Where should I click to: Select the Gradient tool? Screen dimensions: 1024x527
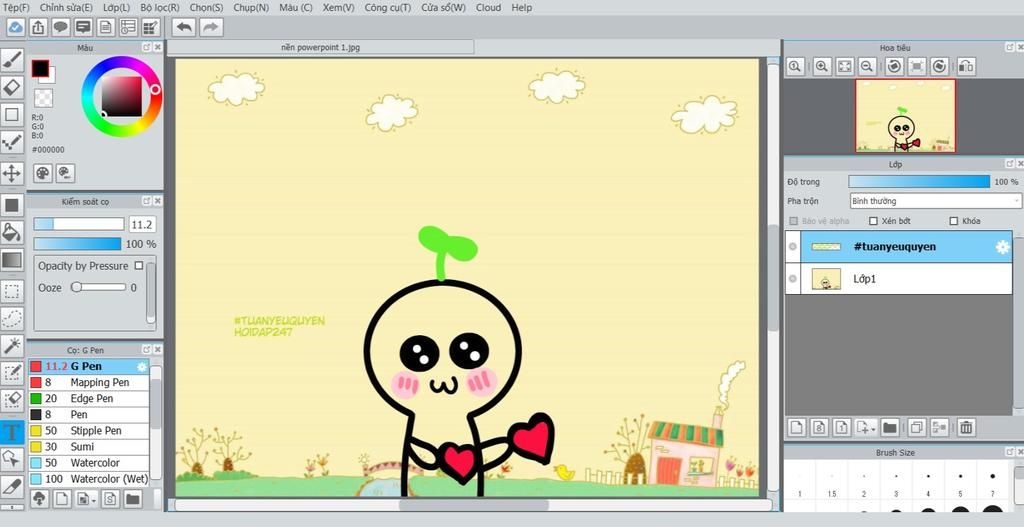(x=12, y=260)
